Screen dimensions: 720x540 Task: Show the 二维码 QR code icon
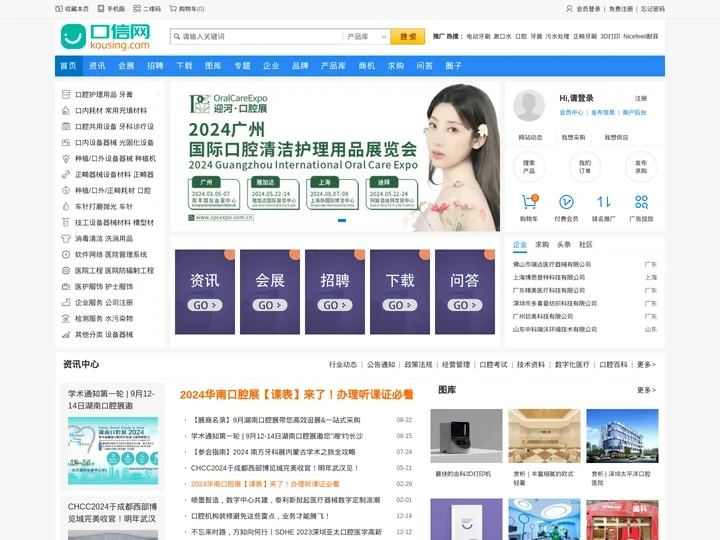(x=137, y=9)
